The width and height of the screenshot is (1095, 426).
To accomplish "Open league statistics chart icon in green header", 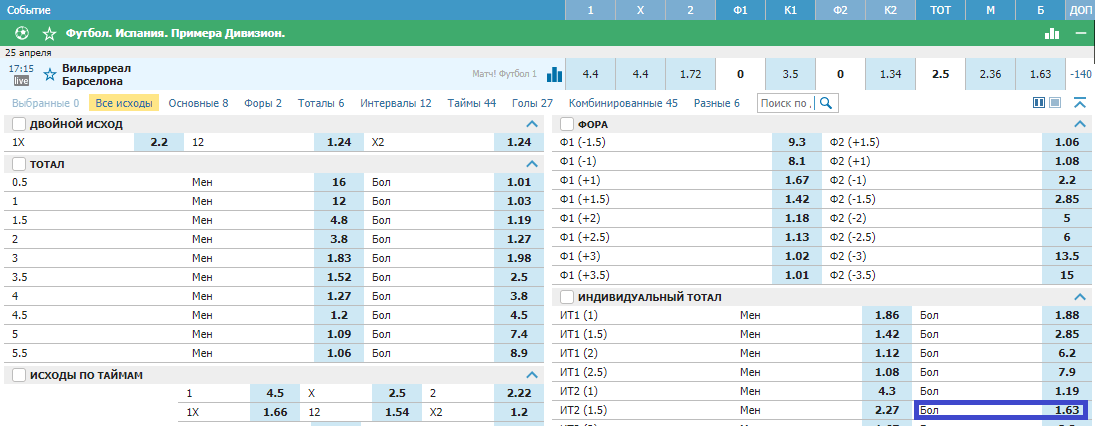I will point(1052,33).
